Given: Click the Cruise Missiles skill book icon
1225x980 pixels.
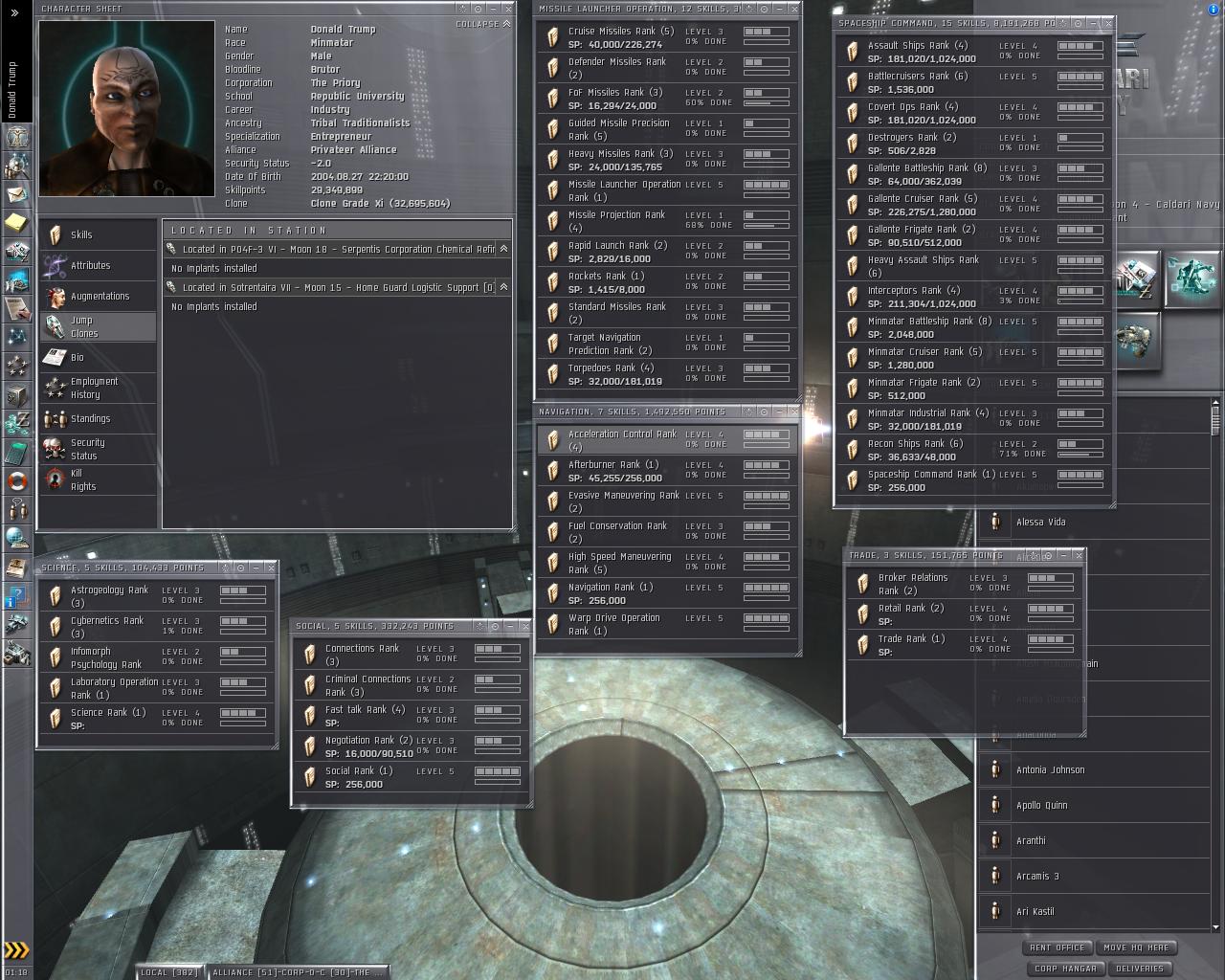Looking at the screenshot, I should pos(552,37).
